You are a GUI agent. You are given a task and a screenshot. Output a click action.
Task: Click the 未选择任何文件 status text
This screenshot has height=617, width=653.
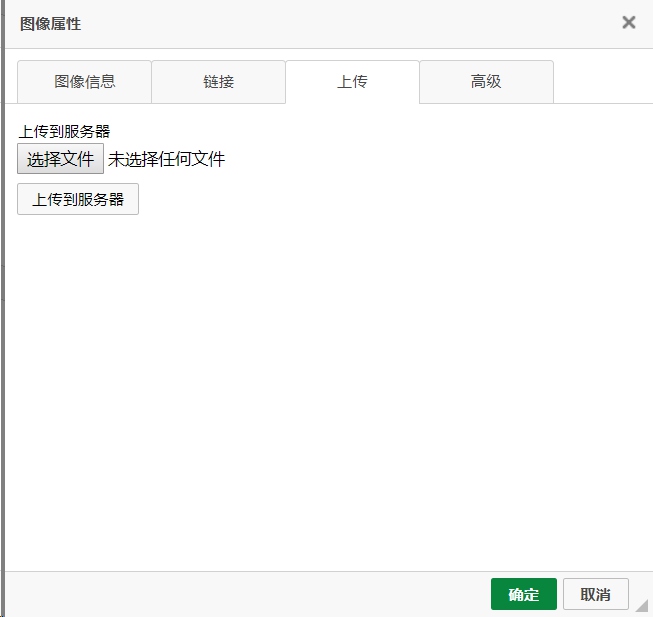pos(167,159)
